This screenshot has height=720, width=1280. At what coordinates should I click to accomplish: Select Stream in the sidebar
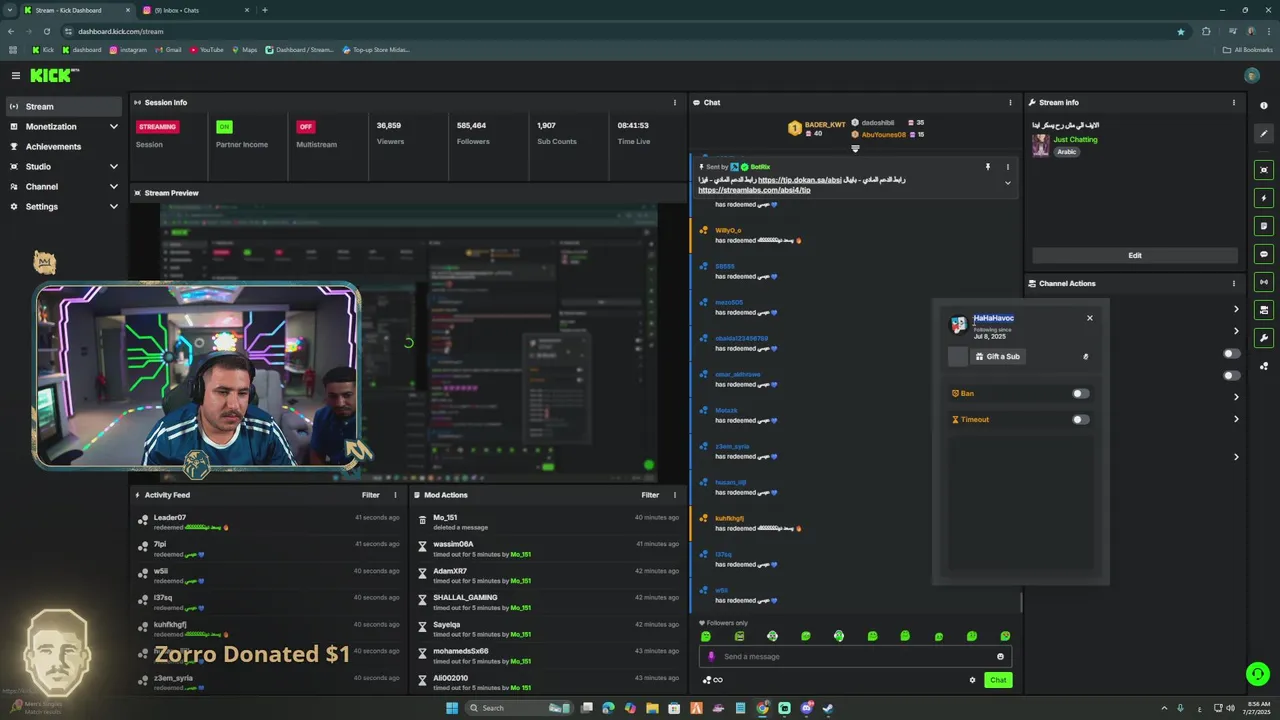point(64,107)
